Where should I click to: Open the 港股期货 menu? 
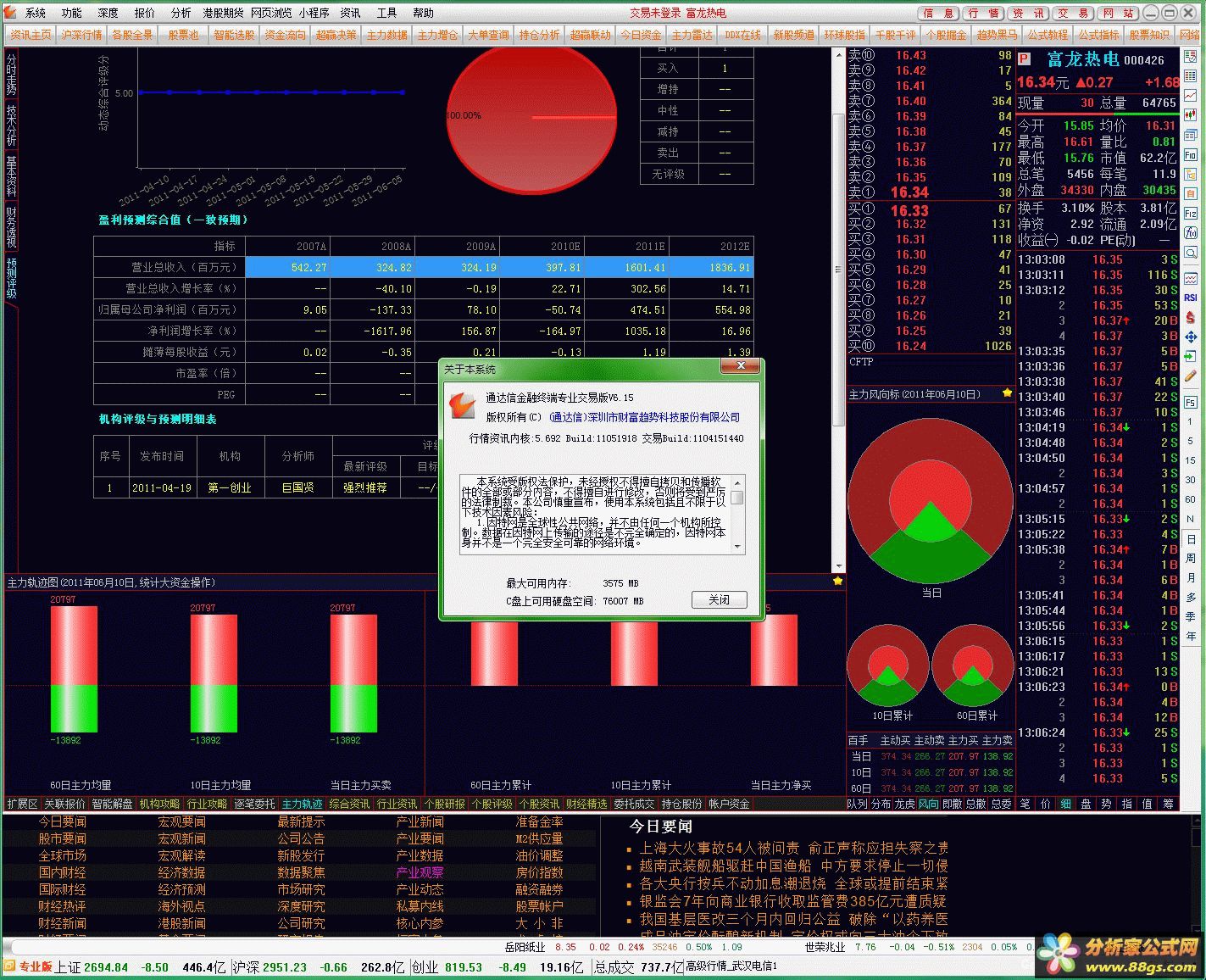[x=223, y=13]
